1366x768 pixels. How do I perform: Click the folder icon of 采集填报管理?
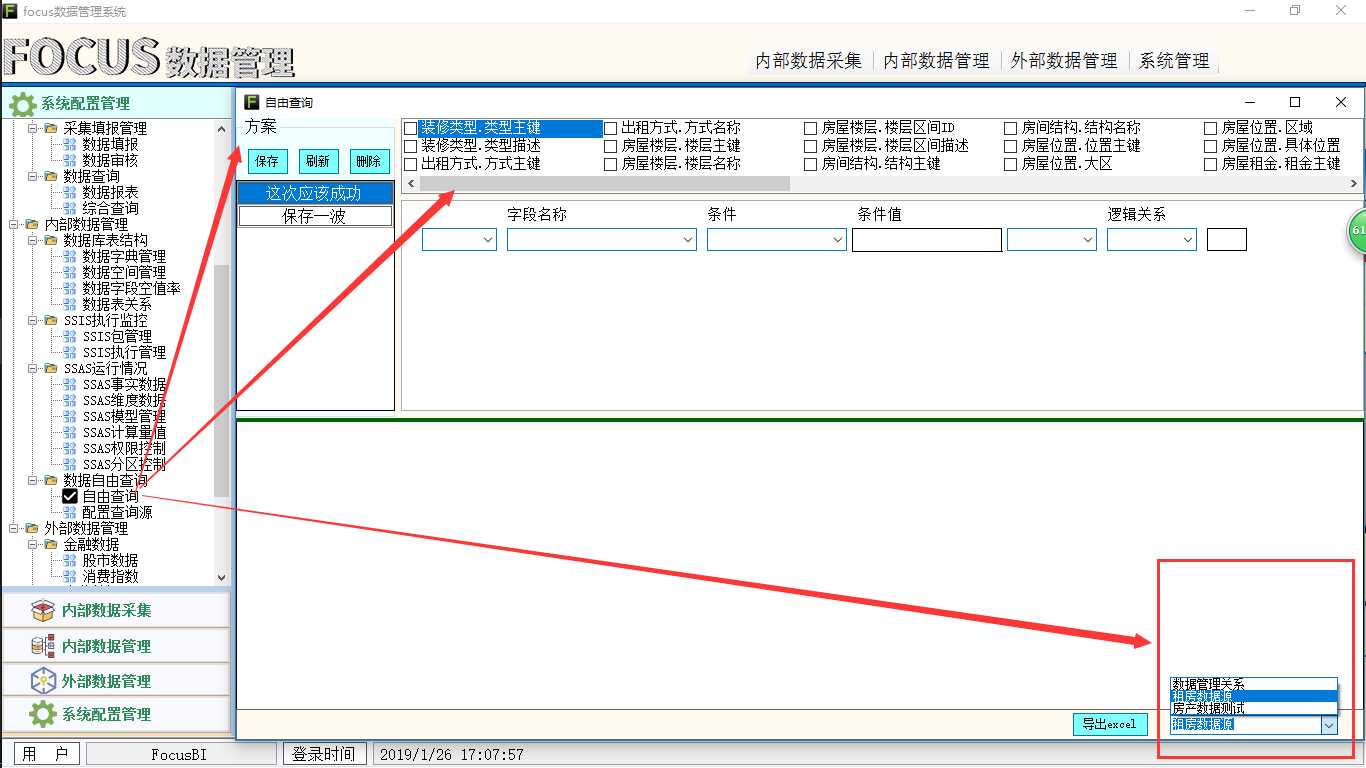click(50, 128)
